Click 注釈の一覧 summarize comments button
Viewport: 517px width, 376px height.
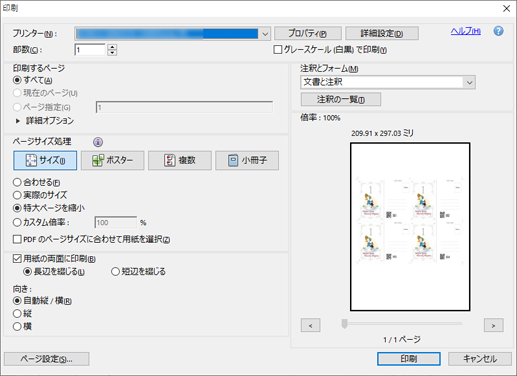341,99
